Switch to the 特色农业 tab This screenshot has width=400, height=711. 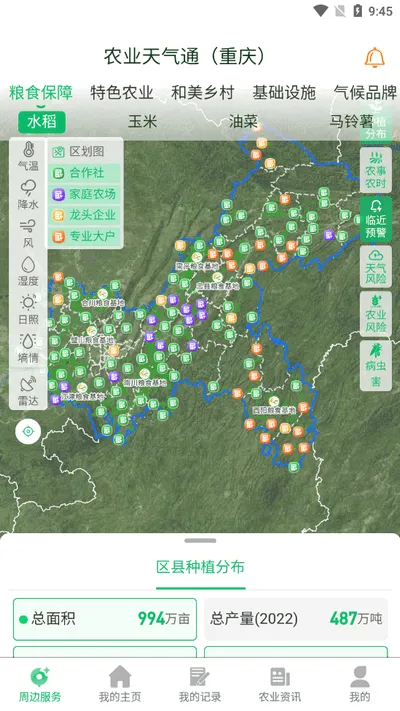122,93
